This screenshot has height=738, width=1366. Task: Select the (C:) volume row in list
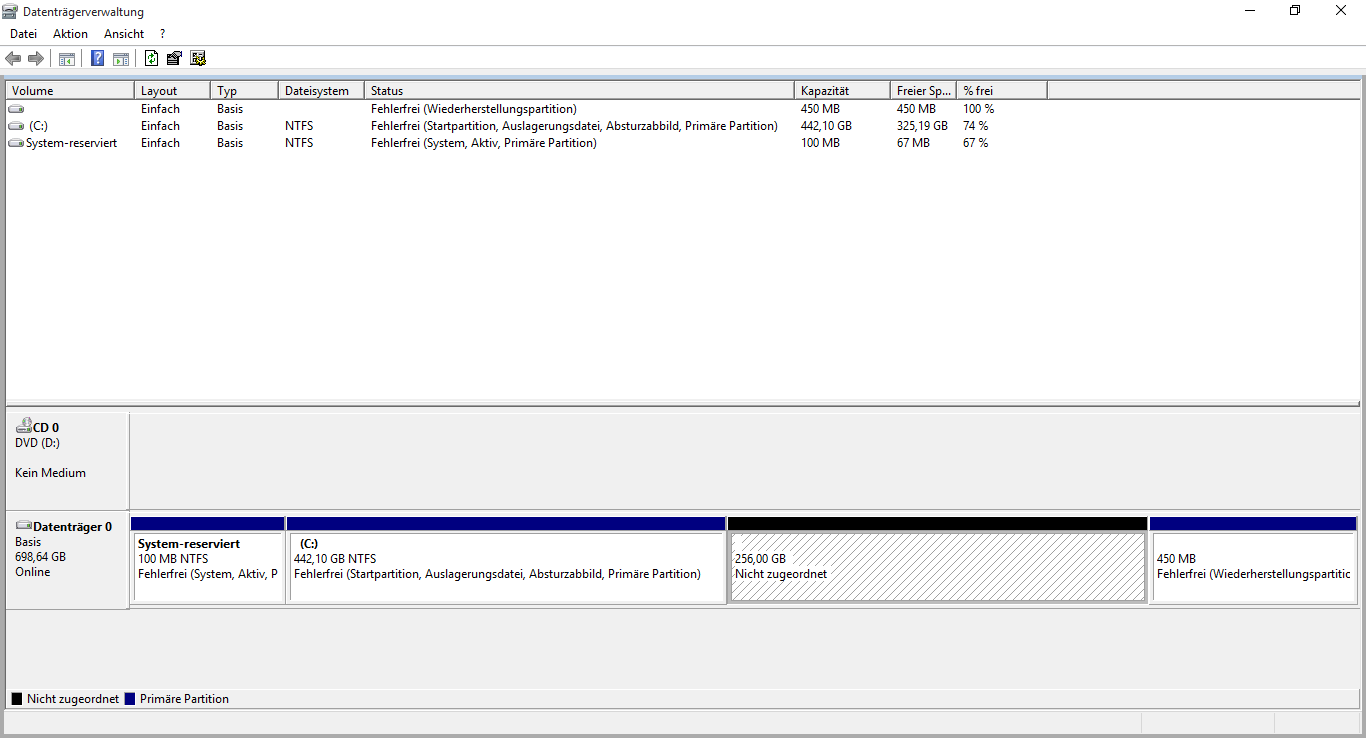(x=38, y=126)
